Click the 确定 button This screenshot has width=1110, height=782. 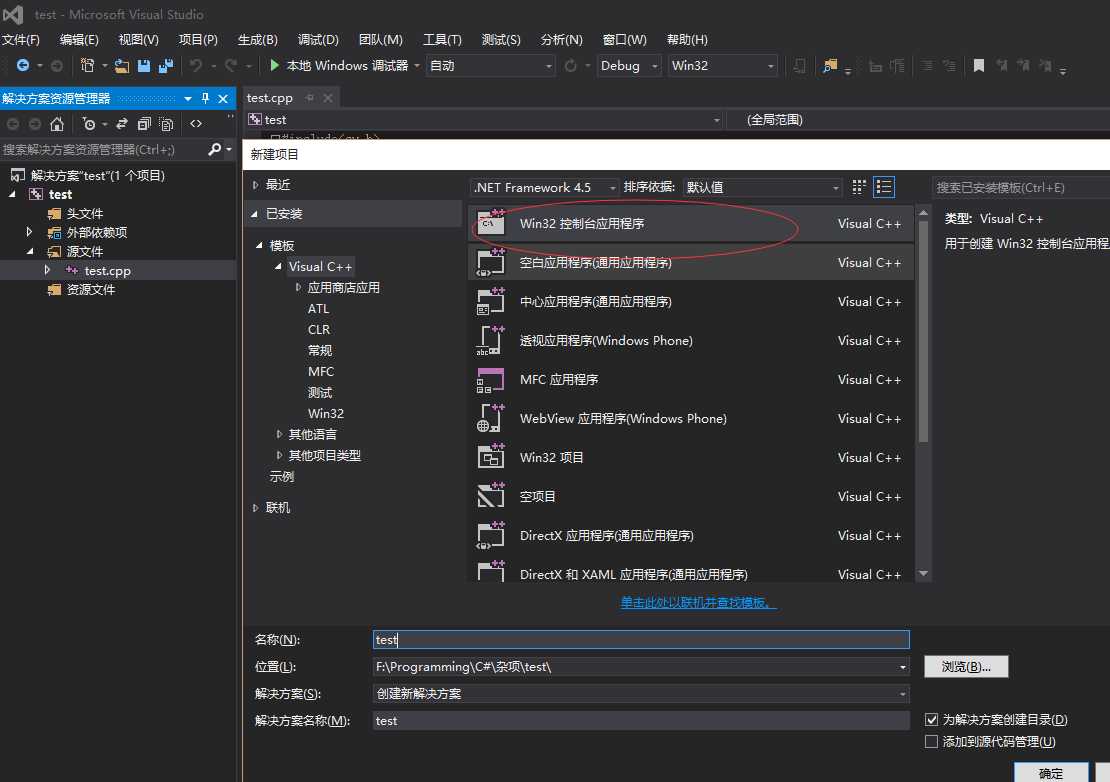[1051, 773]
